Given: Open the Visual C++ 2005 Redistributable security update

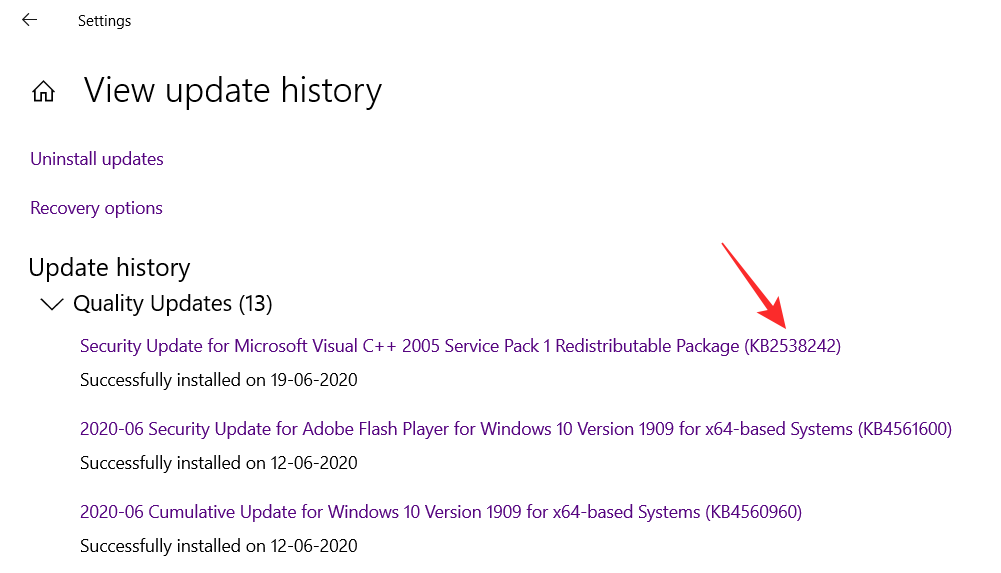Looking at the screenshot, I should point(410,346).
